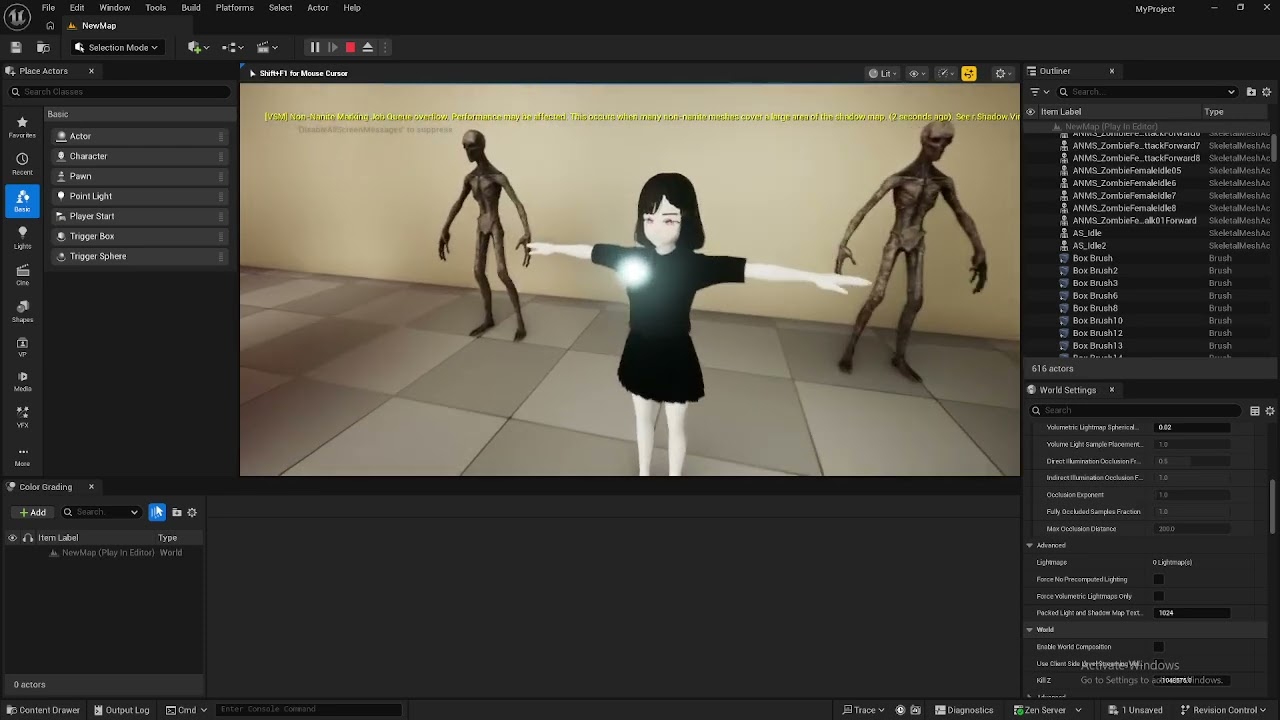The image size is (1280, 720).
Task: Toggle Enable World Composition checkbox
Action: pyautogui.click(x=1158, y=647)
